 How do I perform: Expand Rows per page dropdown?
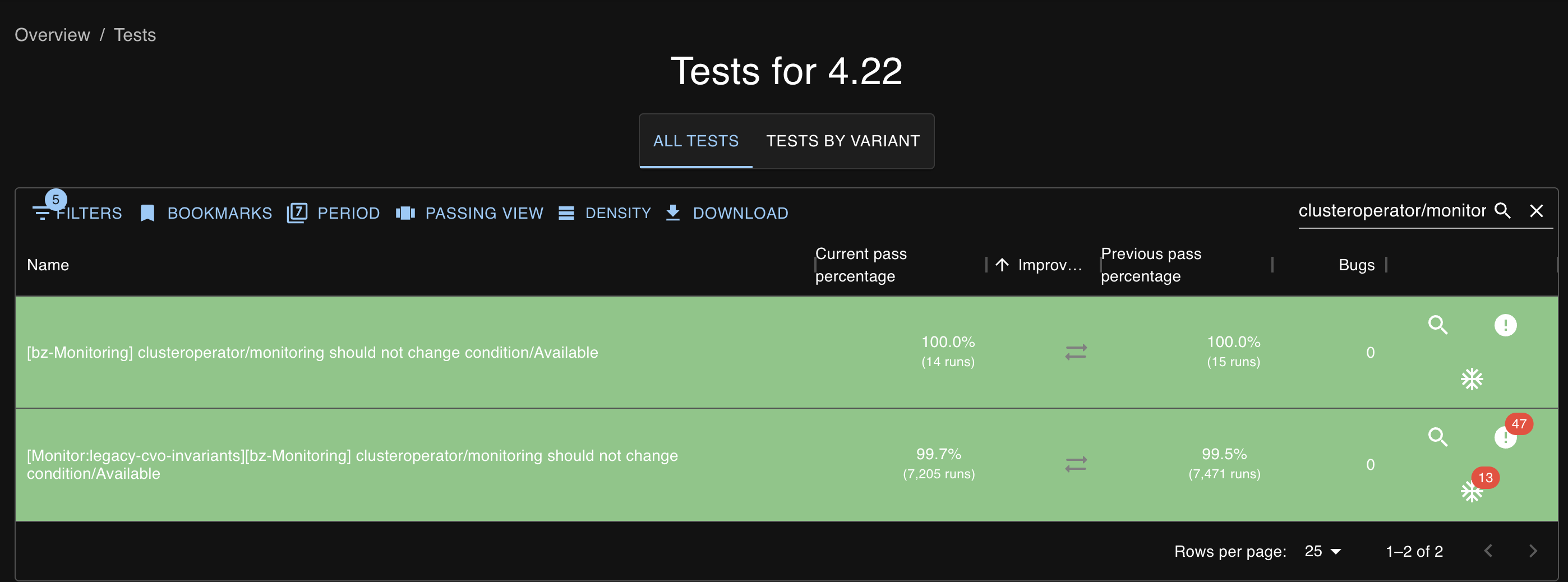1323,551
